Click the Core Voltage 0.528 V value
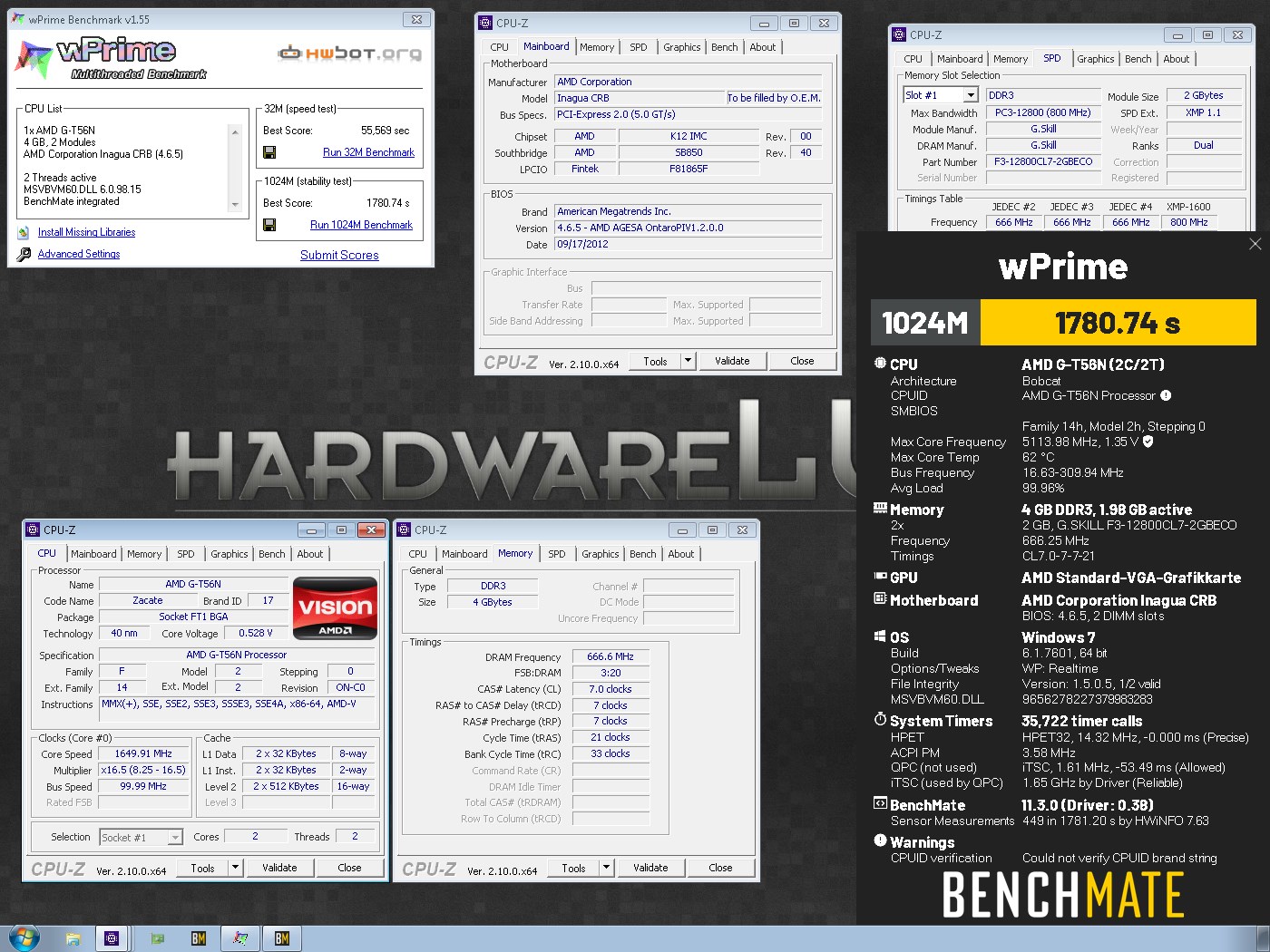Viewport: 1270px width, 952px height. 256,633
